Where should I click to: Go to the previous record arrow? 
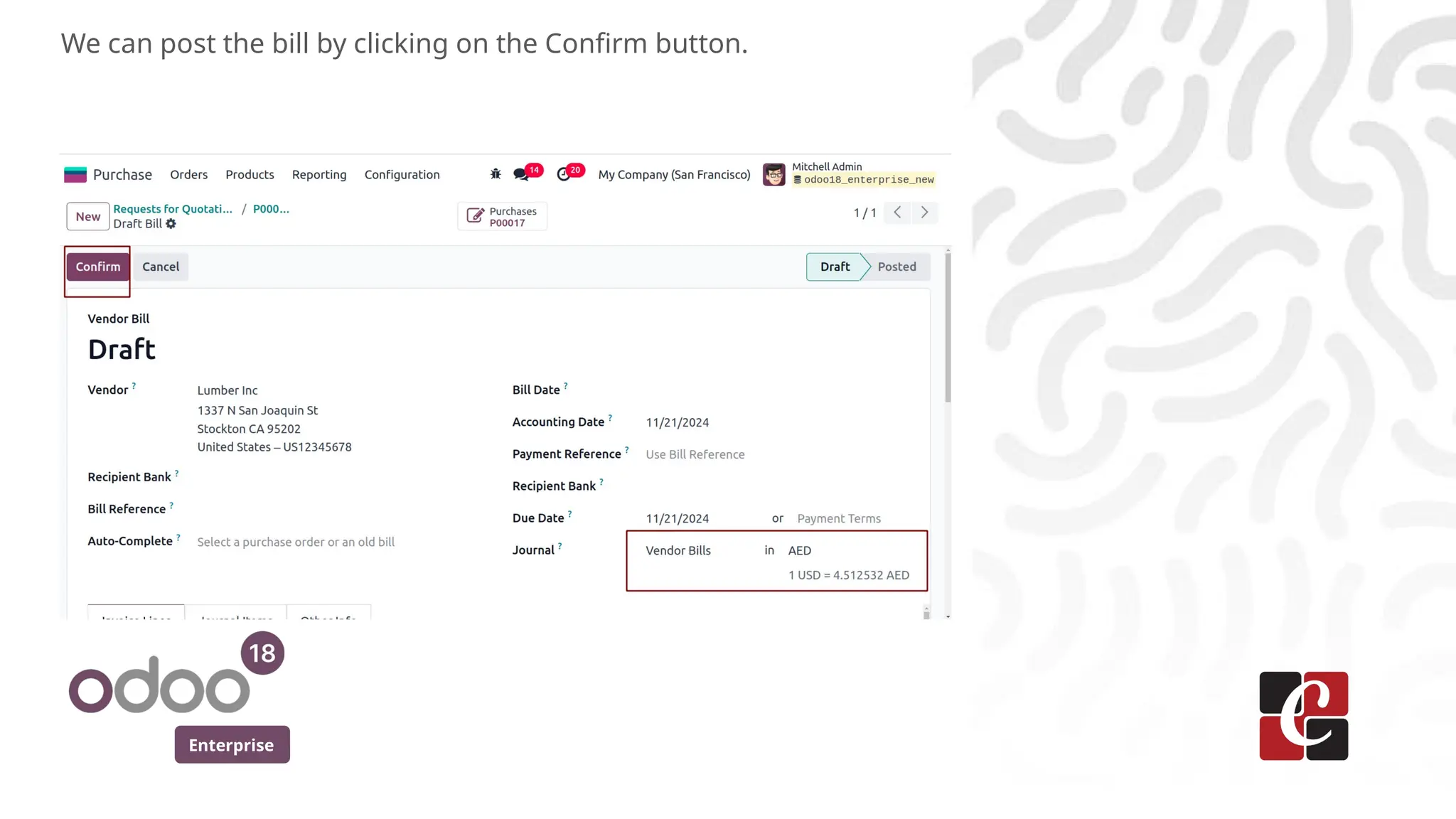pyautogui.click(x=897, y=213)
